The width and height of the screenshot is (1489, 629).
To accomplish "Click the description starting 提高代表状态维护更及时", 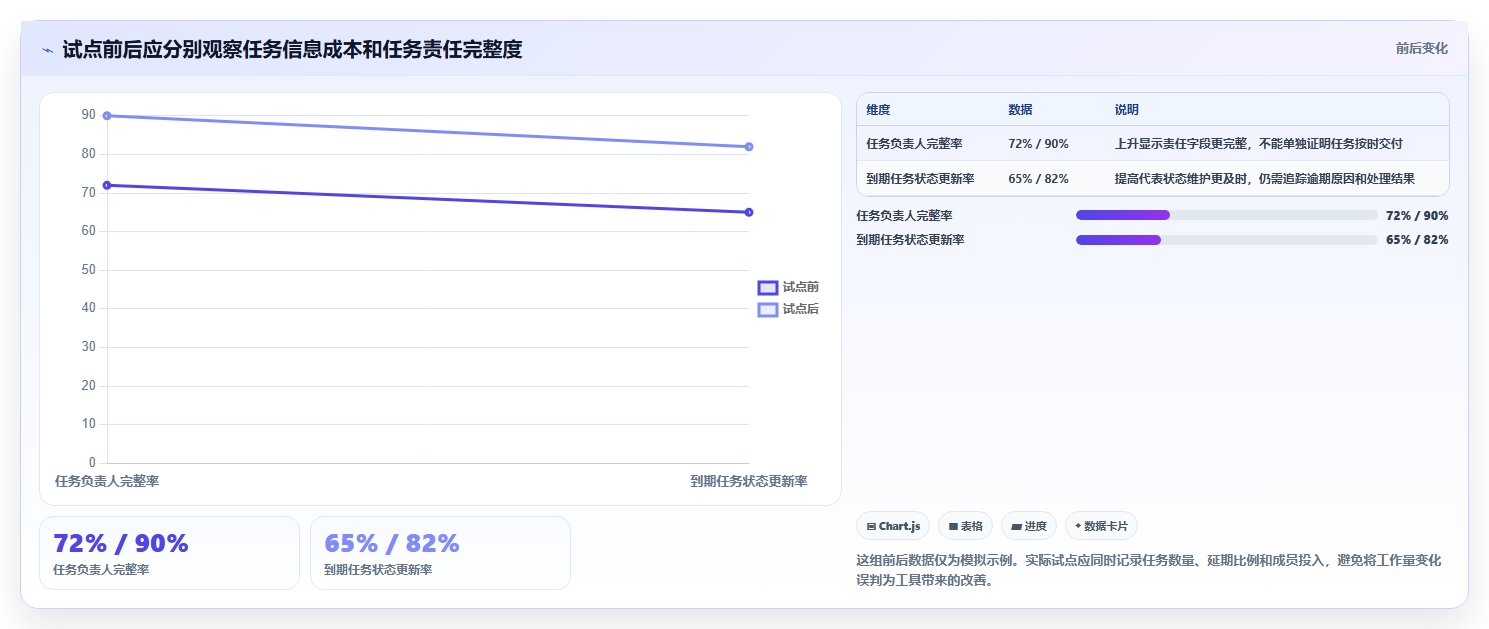I will click(x=1265, y=179).
